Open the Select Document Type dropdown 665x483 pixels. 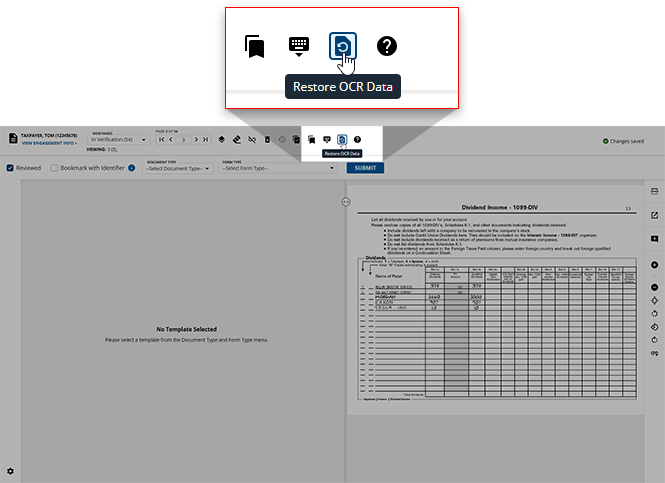(178, 168)
